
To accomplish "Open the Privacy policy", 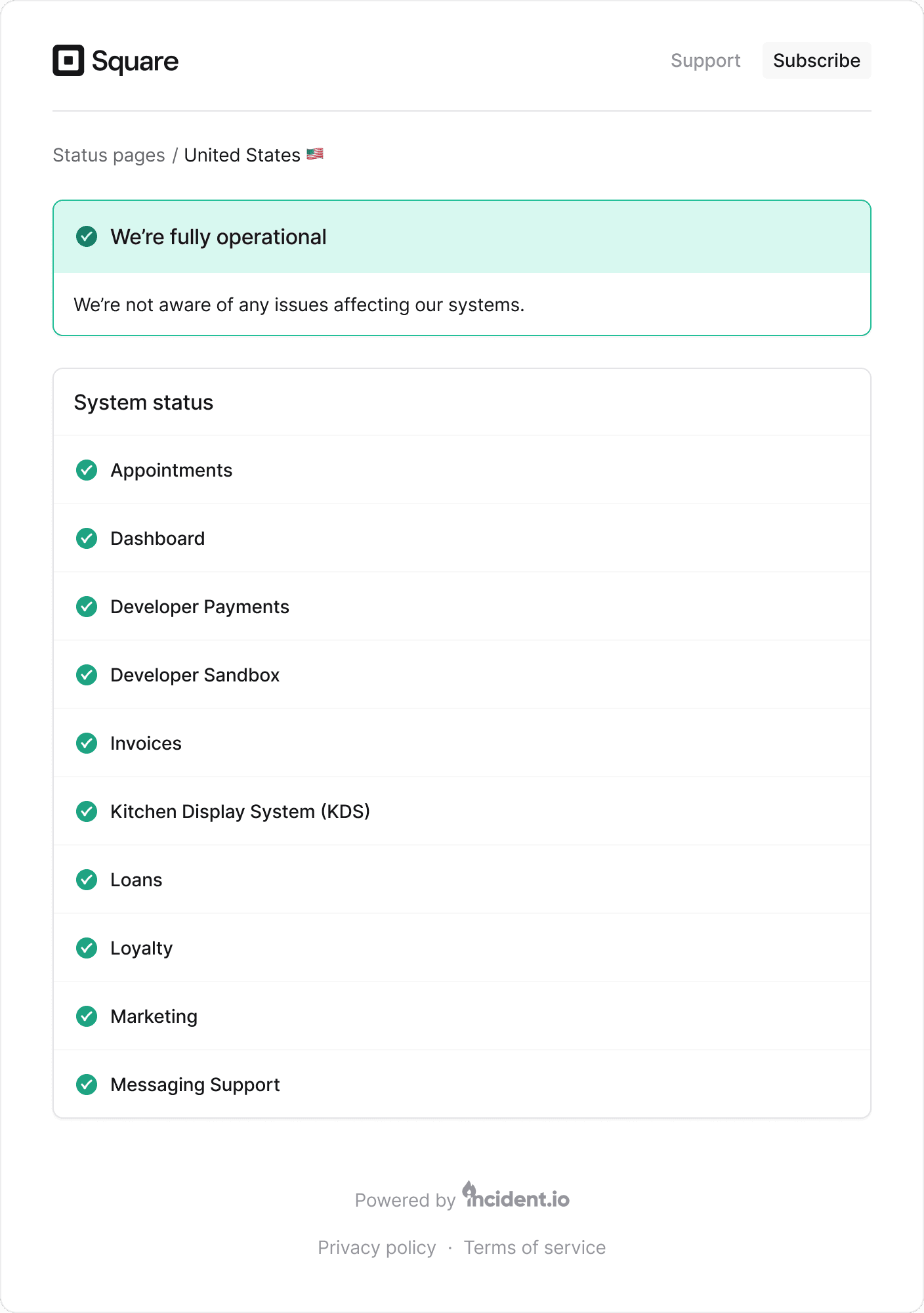I will pyautogui.click(x=377, y=1247).
